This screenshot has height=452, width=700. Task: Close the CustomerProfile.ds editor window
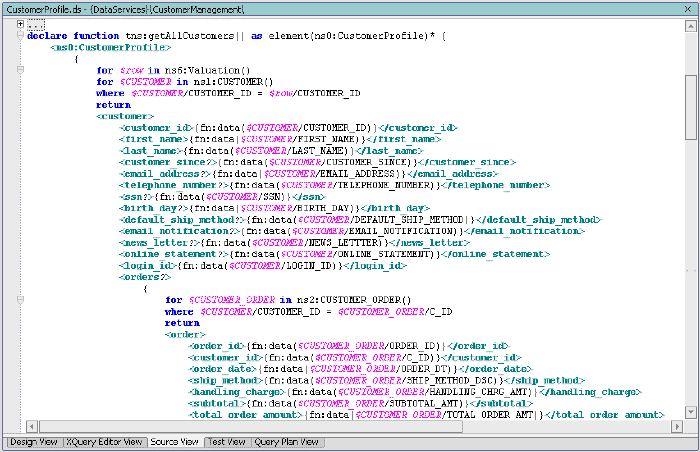click(688, 9)
